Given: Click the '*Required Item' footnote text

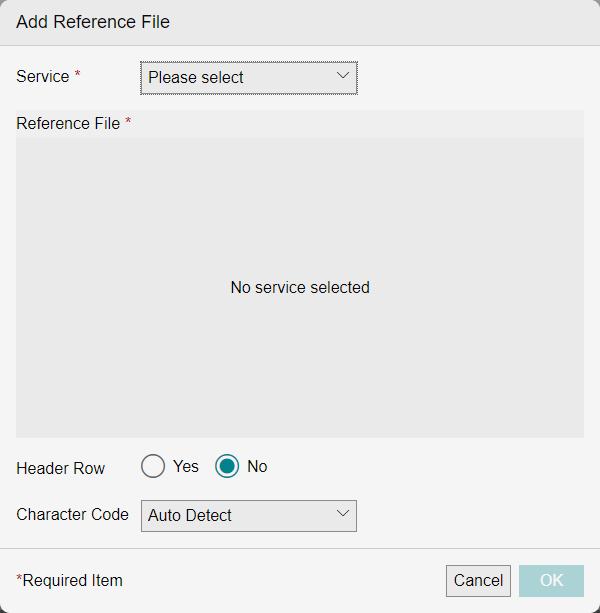Looking at the screenshot, I should pyautogui.click(x=69, y=580).
